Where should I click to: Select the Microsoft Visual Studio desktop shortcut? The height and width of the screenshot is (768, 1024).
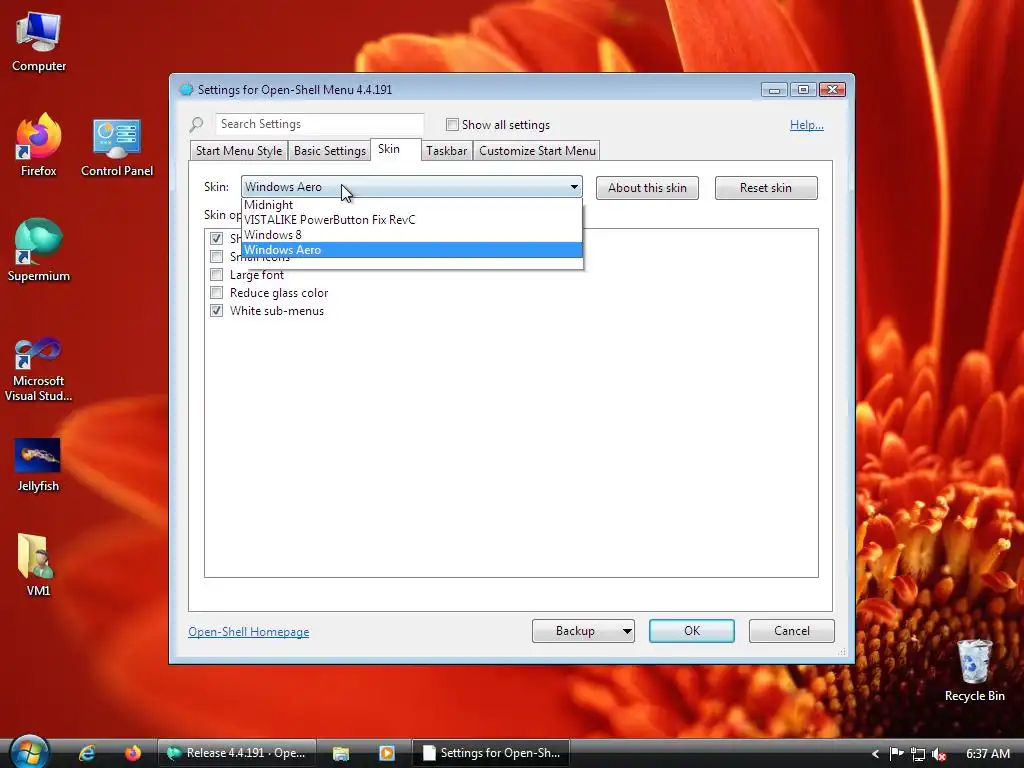coord(39,370)
